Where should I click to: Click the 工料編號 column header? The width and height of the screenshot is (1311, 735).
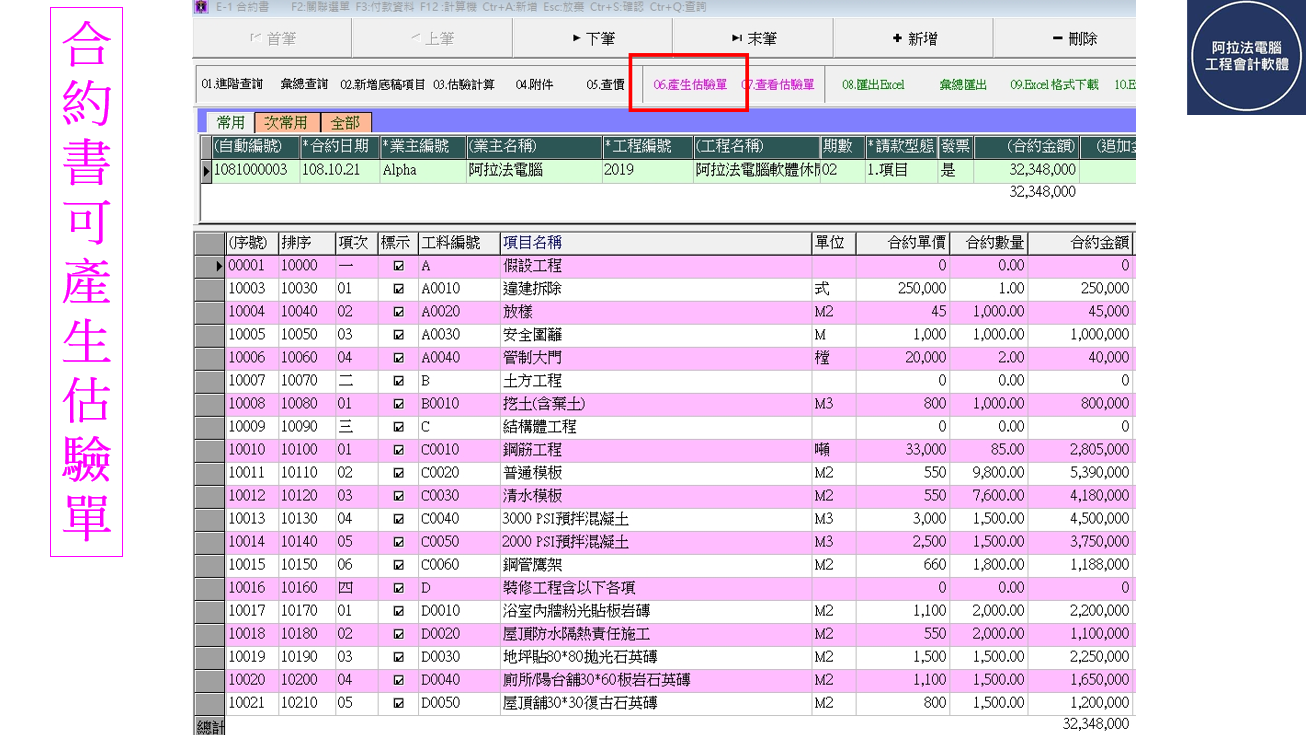click(x=458, y=243)
